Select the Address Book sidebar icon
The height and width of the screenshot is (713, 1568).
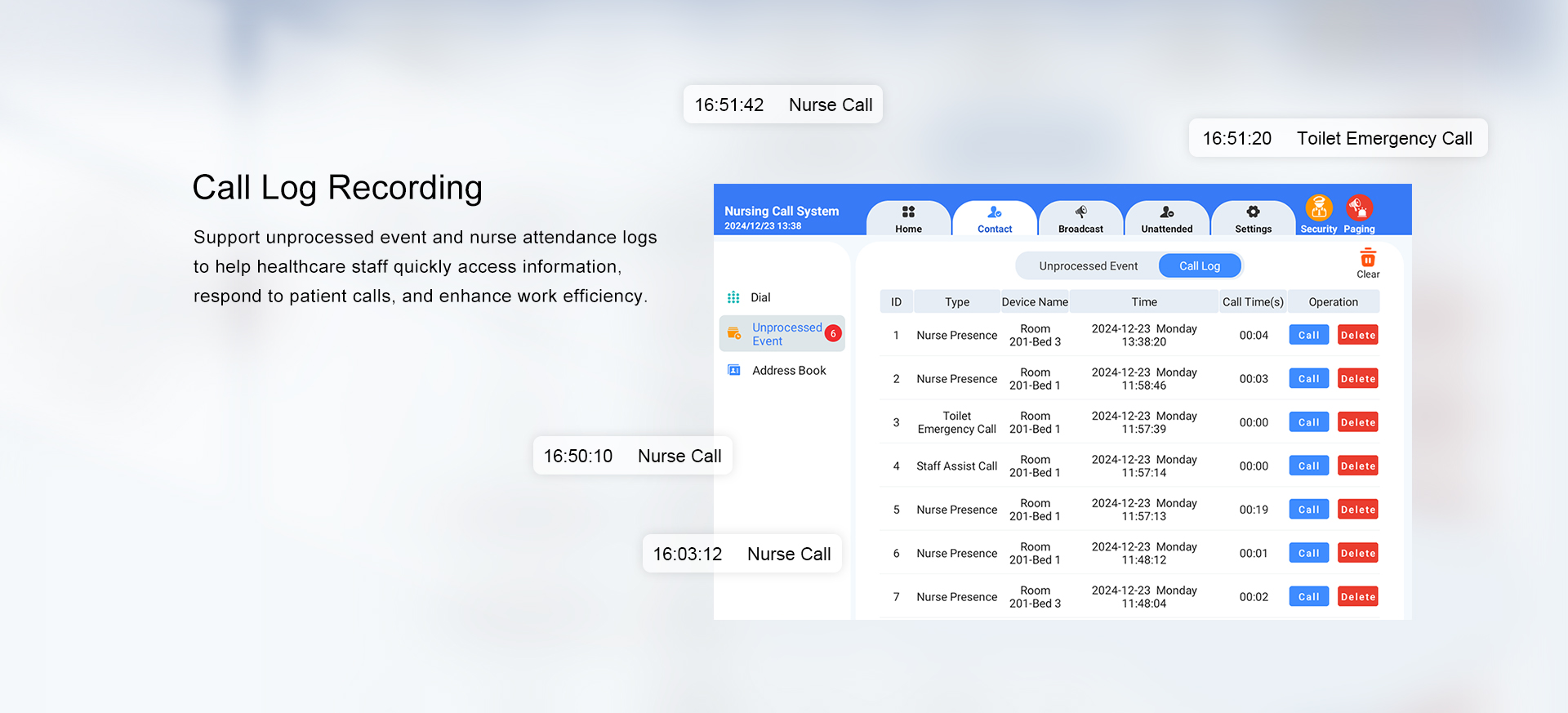pos(734,371)
